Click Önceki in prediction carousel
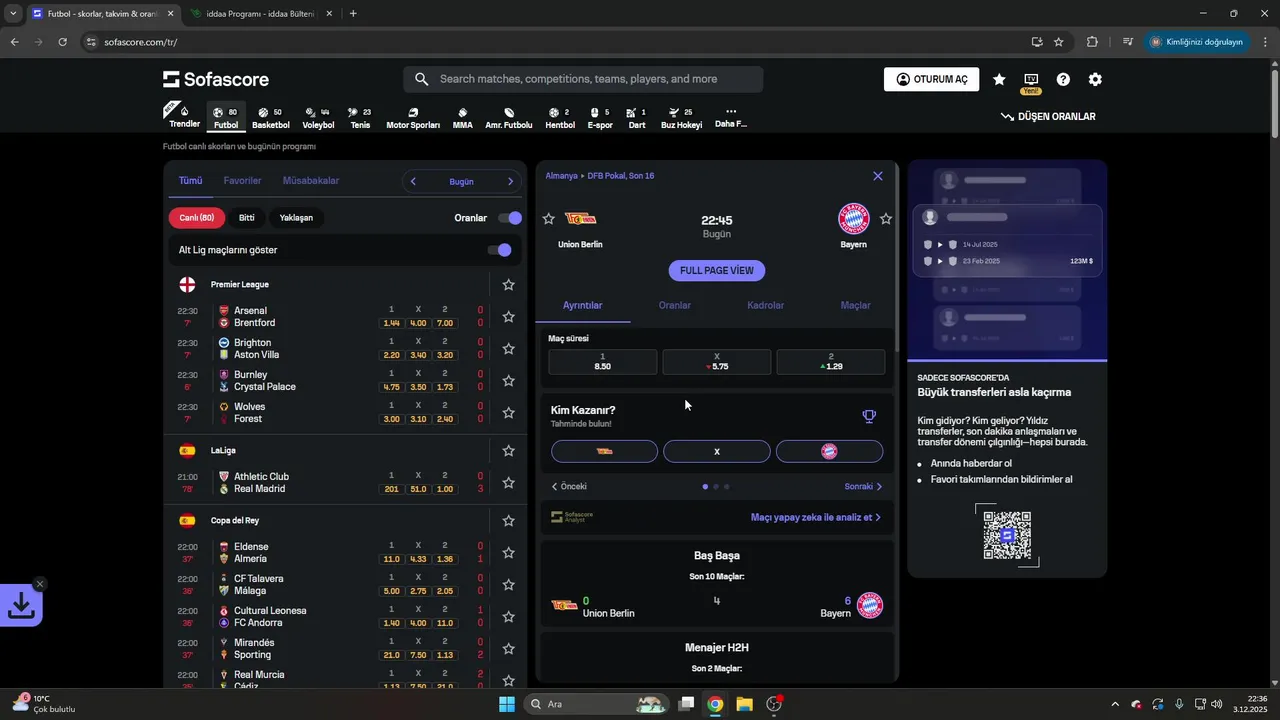 tap(569, 487)
